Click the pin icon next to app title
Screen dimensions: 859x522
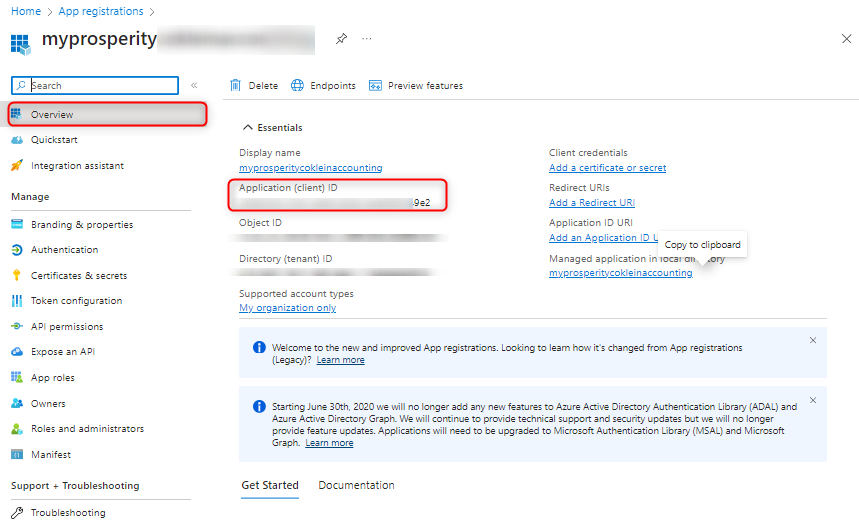coord(341,39)
